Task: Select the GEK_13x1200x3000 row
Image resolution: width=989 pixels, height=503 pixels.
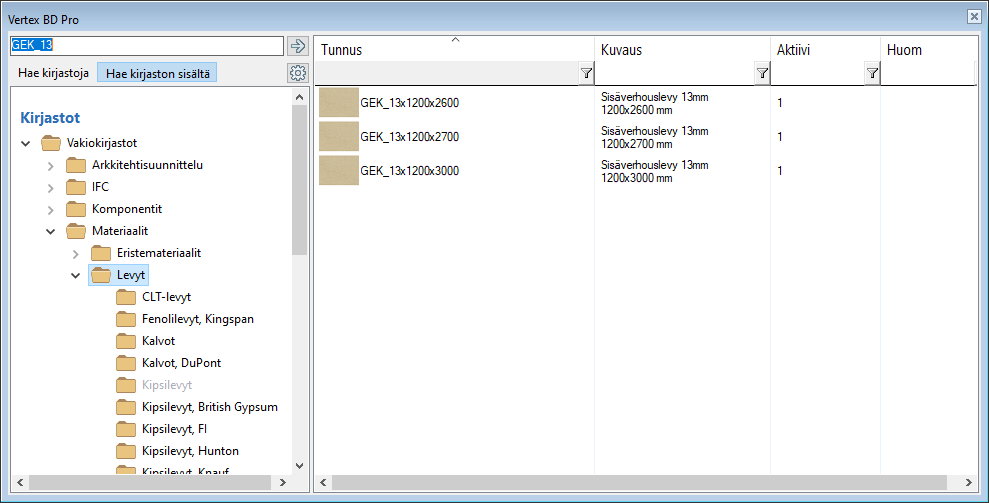Action: click(x=409, y=171)
